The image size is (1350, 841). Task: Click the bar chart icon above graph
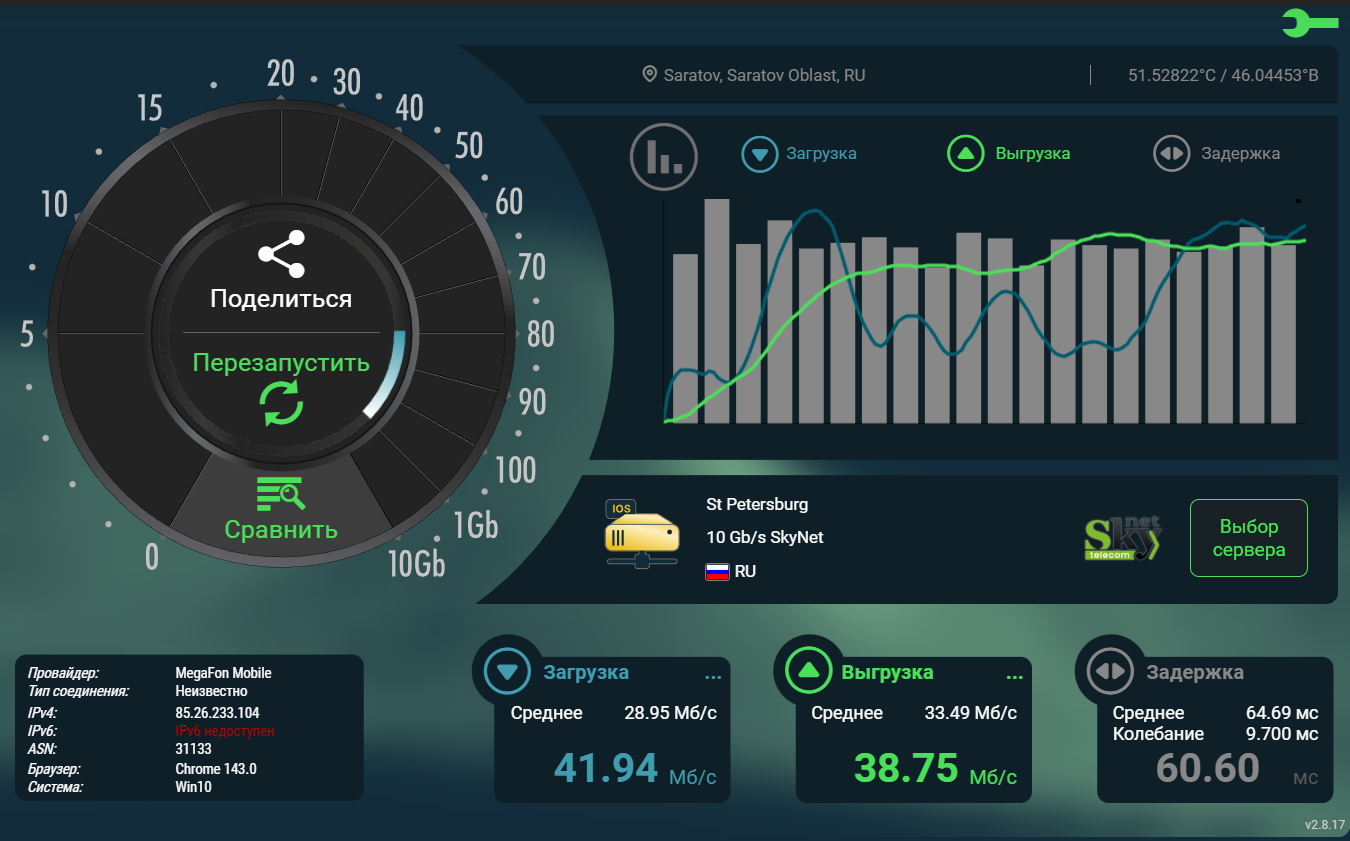[x=663, y=156]
